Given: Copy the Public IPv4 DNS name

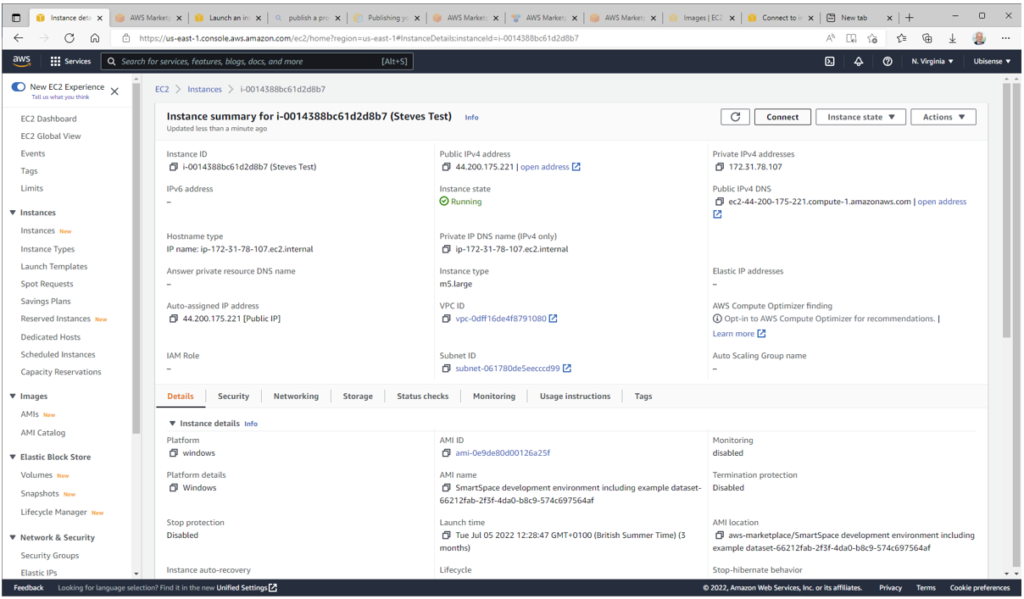Looking at the screenshot, I should pos(719,202).
